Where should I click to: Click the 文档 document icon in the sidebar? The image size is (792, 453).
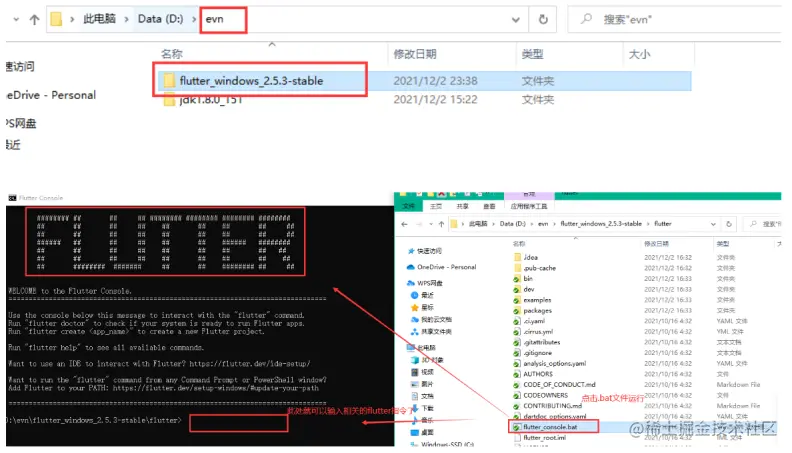pos(415,396)
